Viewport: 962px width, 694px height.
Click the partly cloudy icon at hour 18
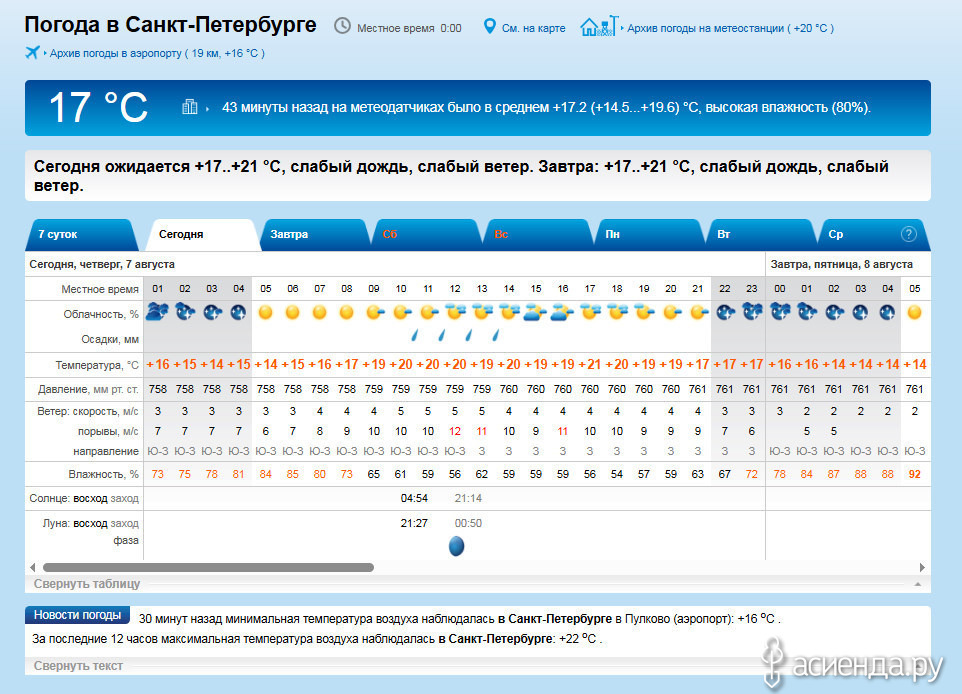pyautogui.click(x=617, y=312)
